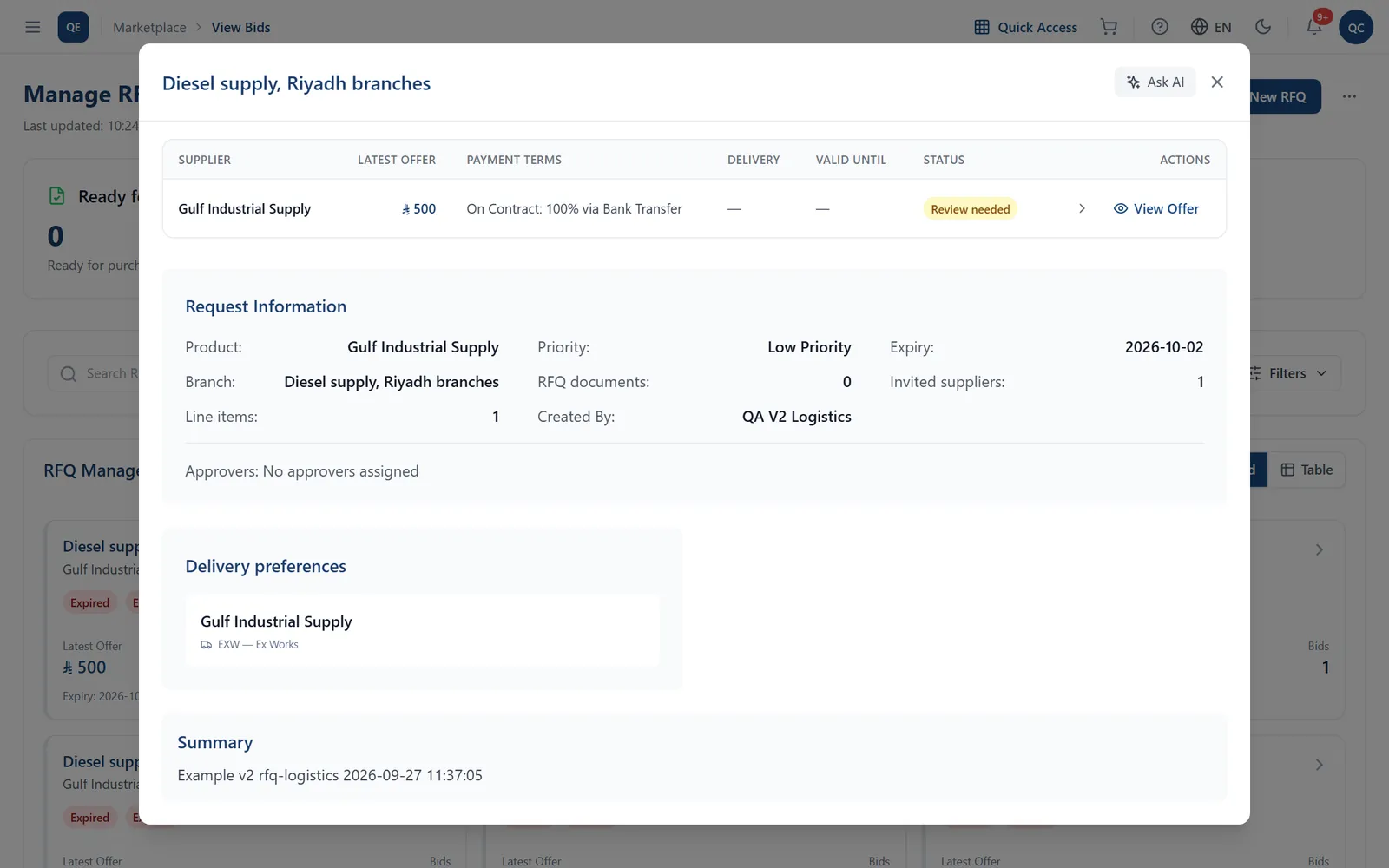Open the hamburger navigation menu

click(33, 27)
